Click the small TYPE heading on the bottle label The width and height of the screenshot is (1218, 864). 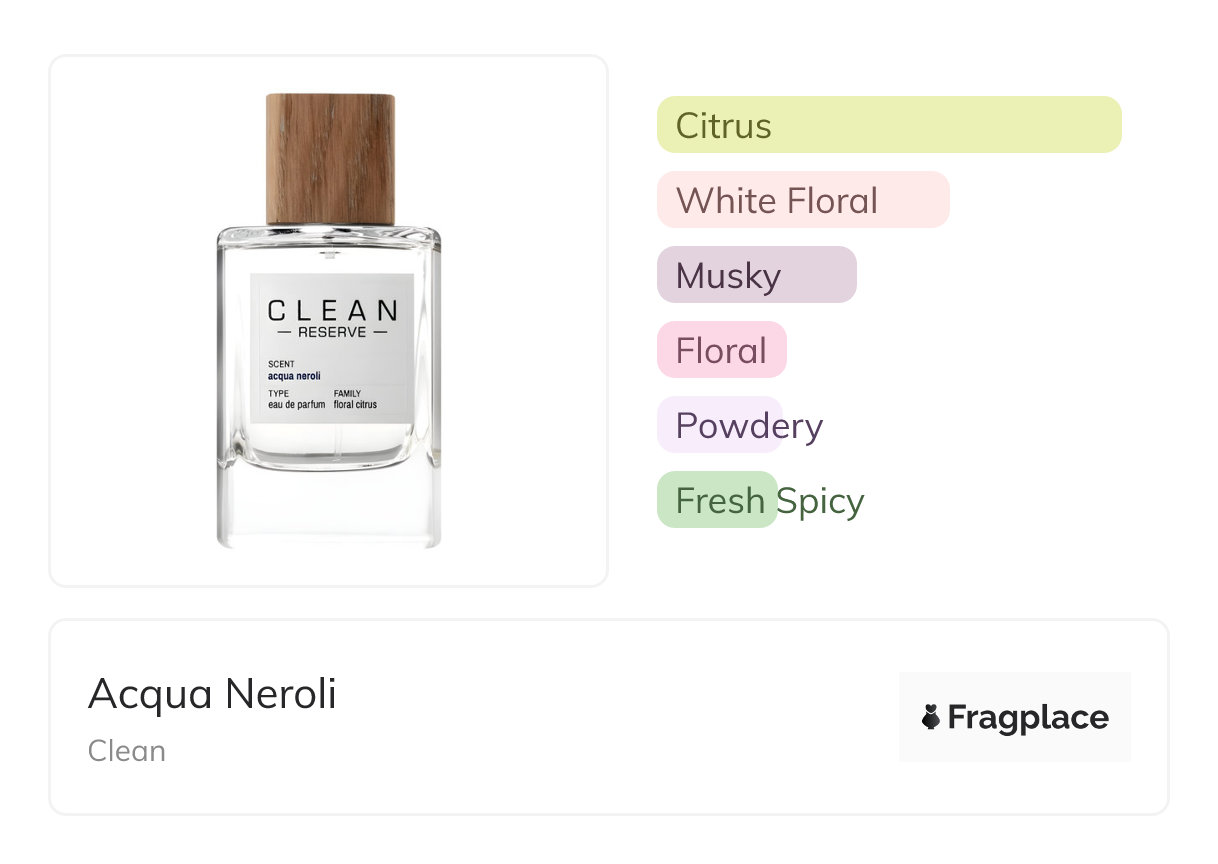click(x=278, y=394)
